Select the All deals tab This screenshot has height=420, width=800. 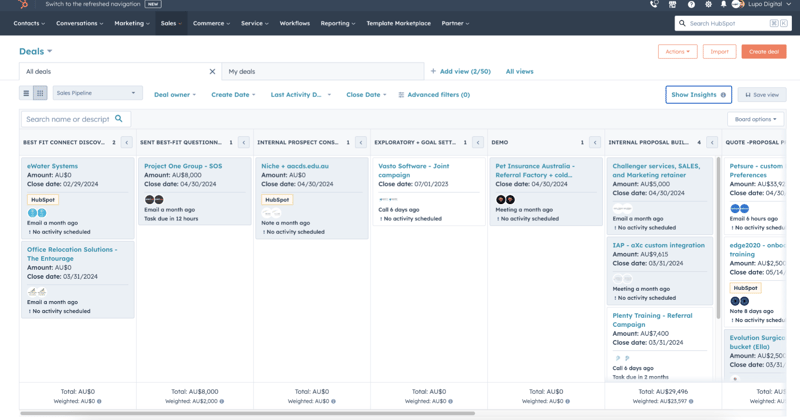(x=120, y=71)
